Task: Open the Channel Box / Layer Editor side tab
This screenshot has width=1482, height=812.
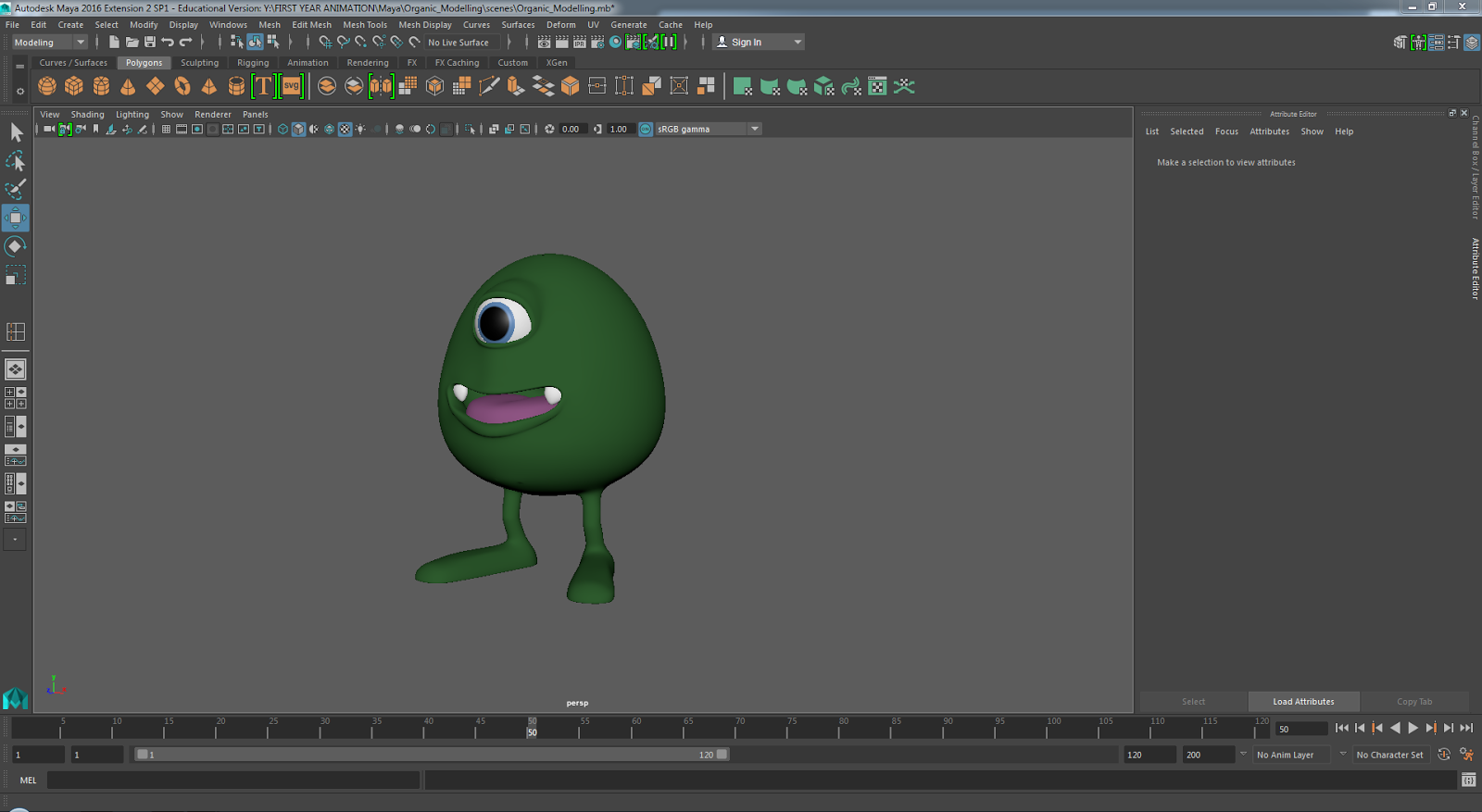Action: click(1475, 167)
